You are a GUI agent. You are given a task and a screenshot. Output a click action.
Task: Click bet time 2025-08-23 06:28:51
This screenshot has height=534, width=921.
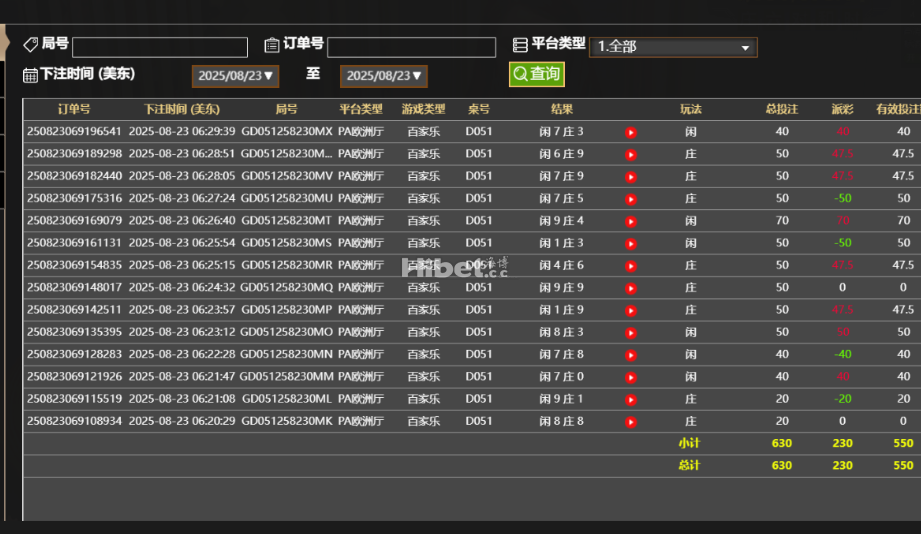coord(182,154)
